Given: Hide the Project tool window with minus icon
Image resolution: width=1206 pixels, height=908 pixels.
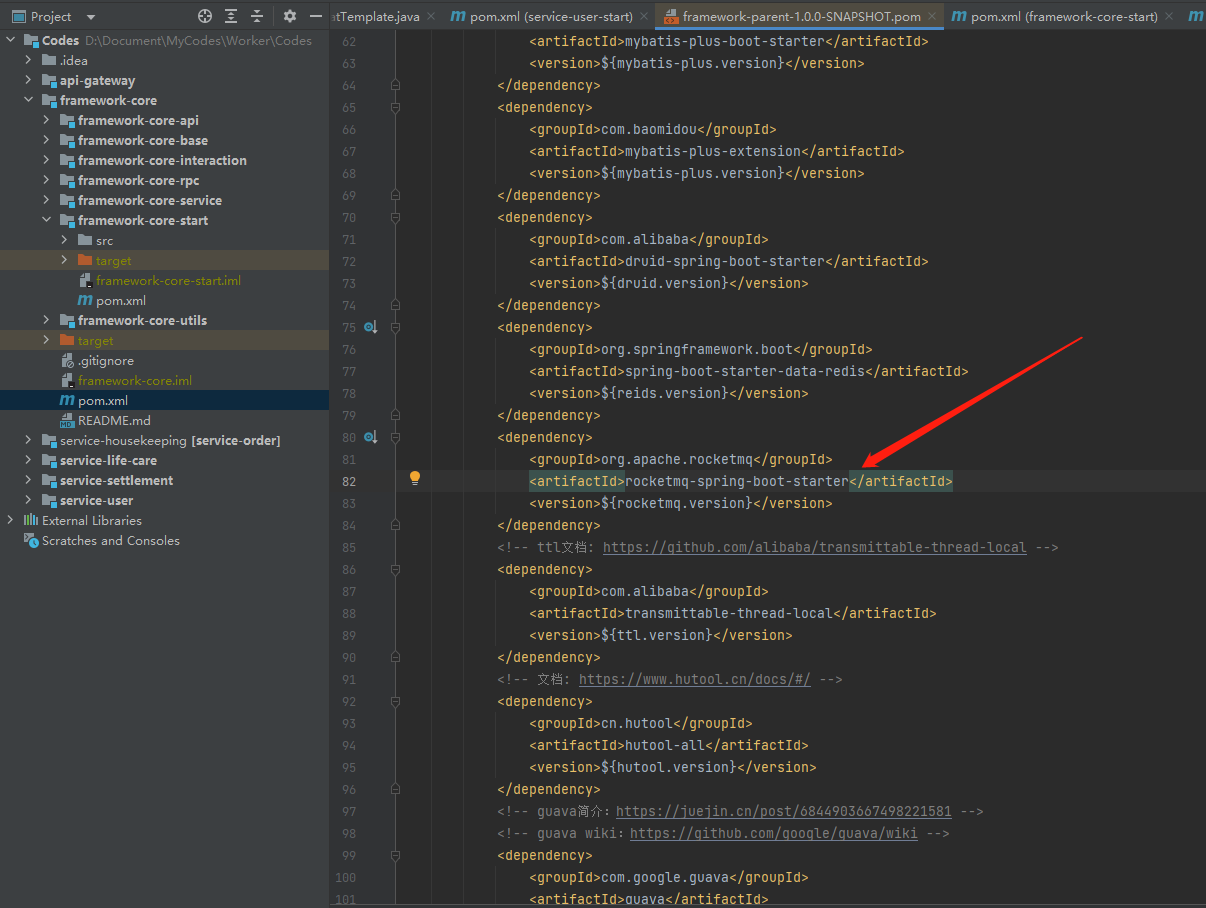Looking at the screenshot, I should tap(316, 16).
